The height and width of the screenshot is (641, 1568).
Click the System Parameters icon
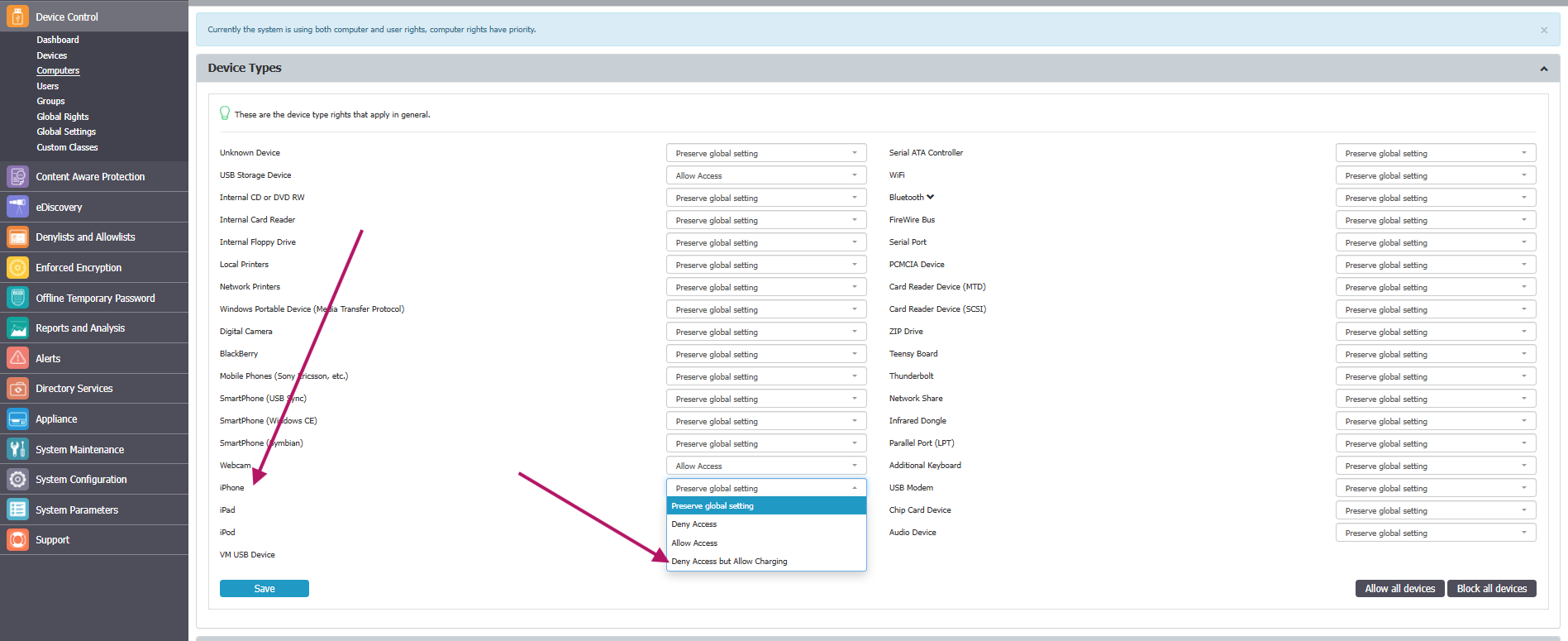coord(17,509)
